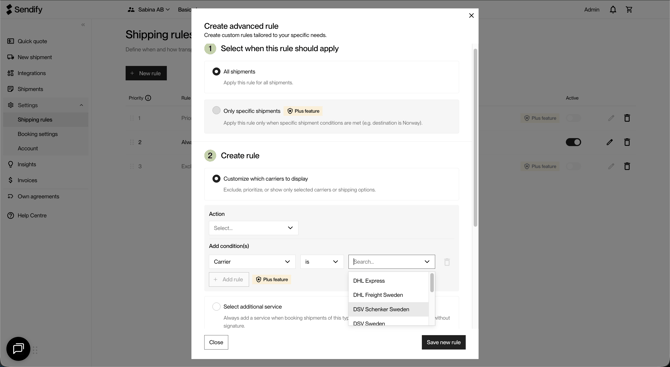Edit rule 3 with pencil icon
The image size is (670, 367).
tap(611, 166)
